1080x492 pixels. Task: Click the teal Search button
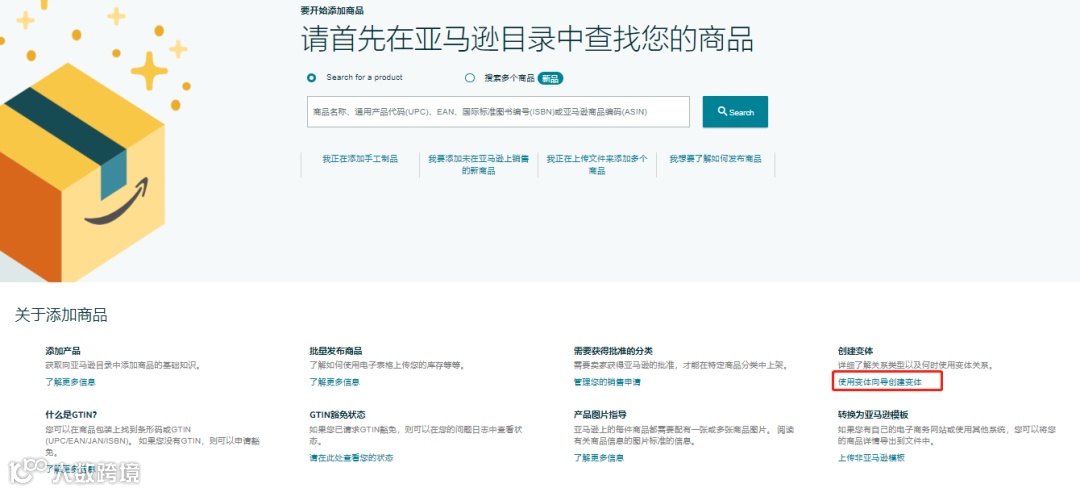click(x=735, y=112)
